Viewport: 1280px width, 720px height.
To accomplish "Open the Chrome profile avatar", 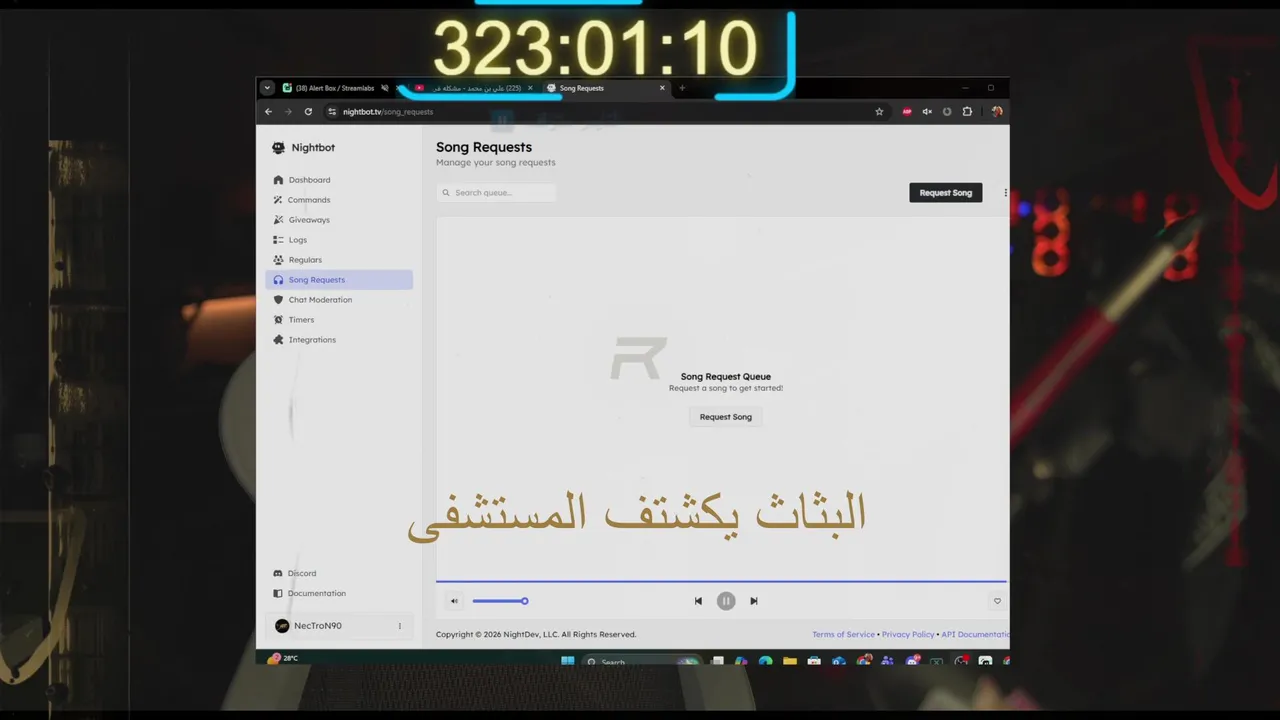I will coord(996,112).
